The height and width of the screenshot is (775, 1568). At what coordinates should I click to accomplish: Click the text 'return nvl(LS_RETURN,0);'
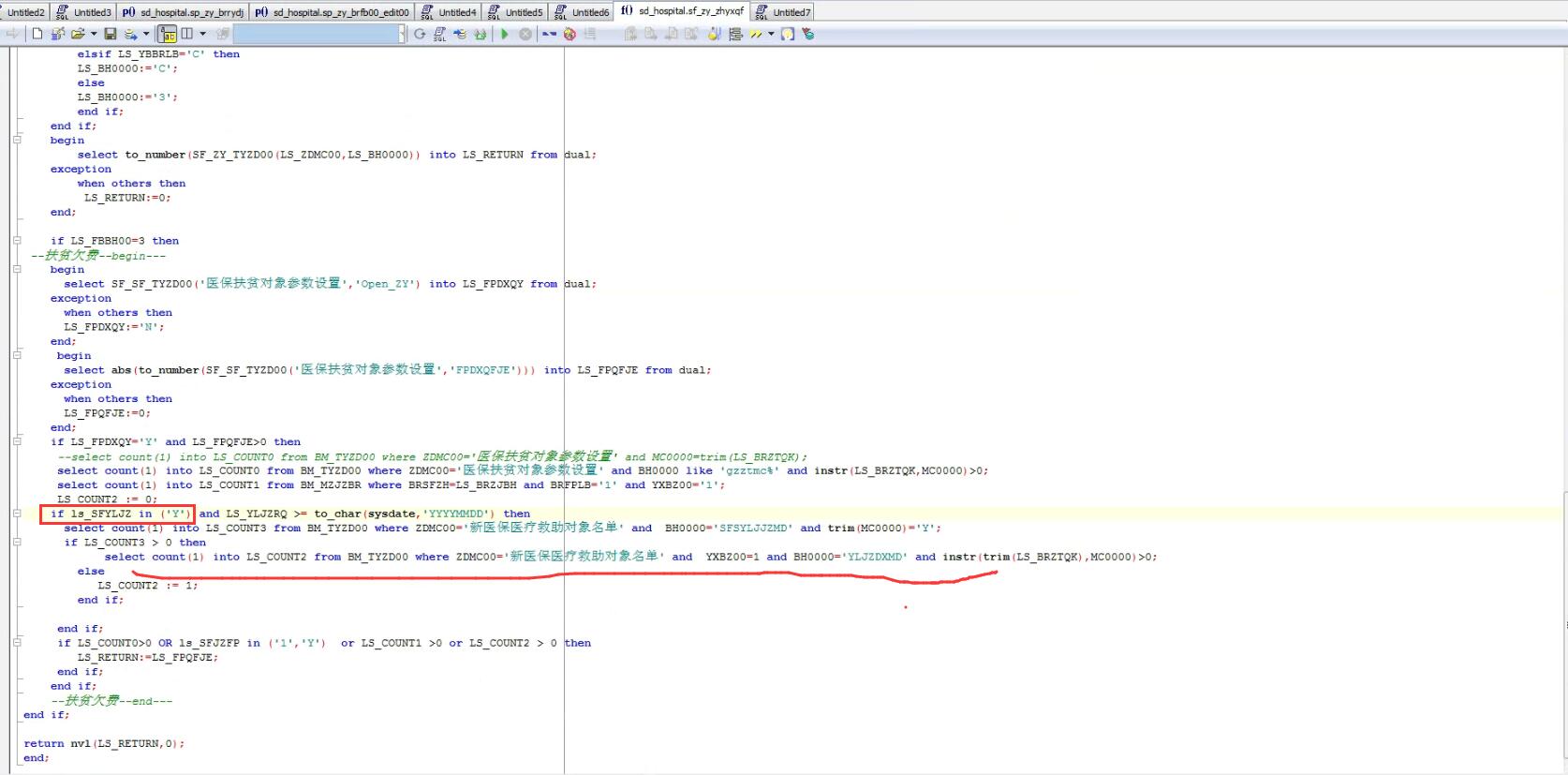tap(104, 744)
